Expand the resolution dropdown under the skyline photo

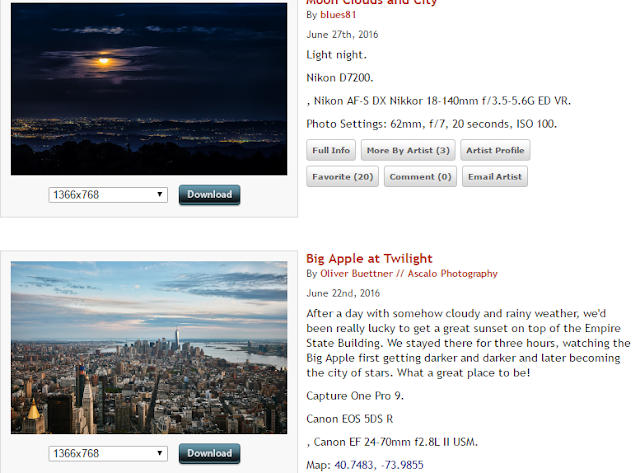[x=108, y=453]
